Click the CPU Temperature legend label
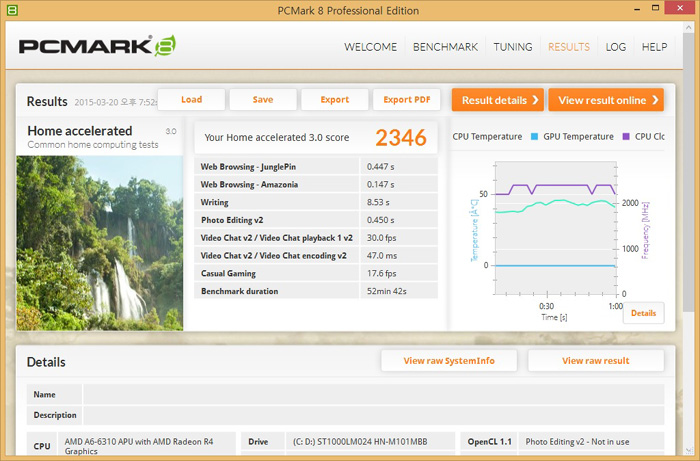Screen dimensions: 700x461 tap(487, 137)
